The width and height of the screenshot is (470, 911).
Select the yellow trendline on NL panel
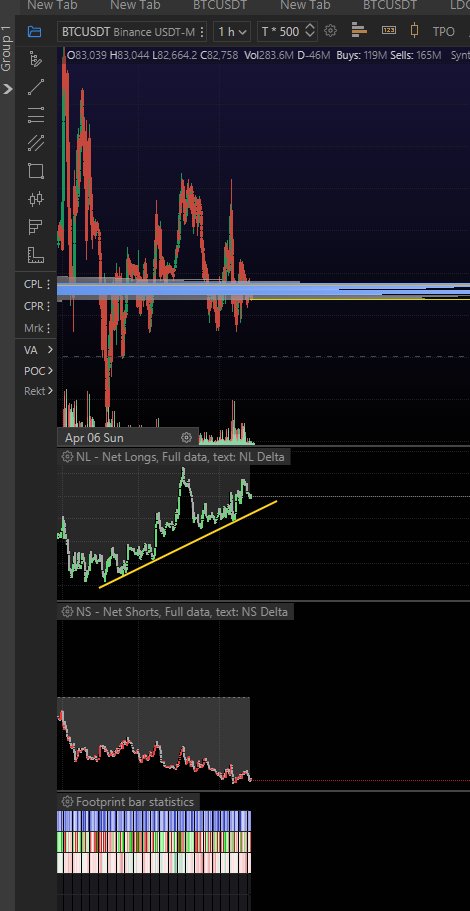click(188, 544)
